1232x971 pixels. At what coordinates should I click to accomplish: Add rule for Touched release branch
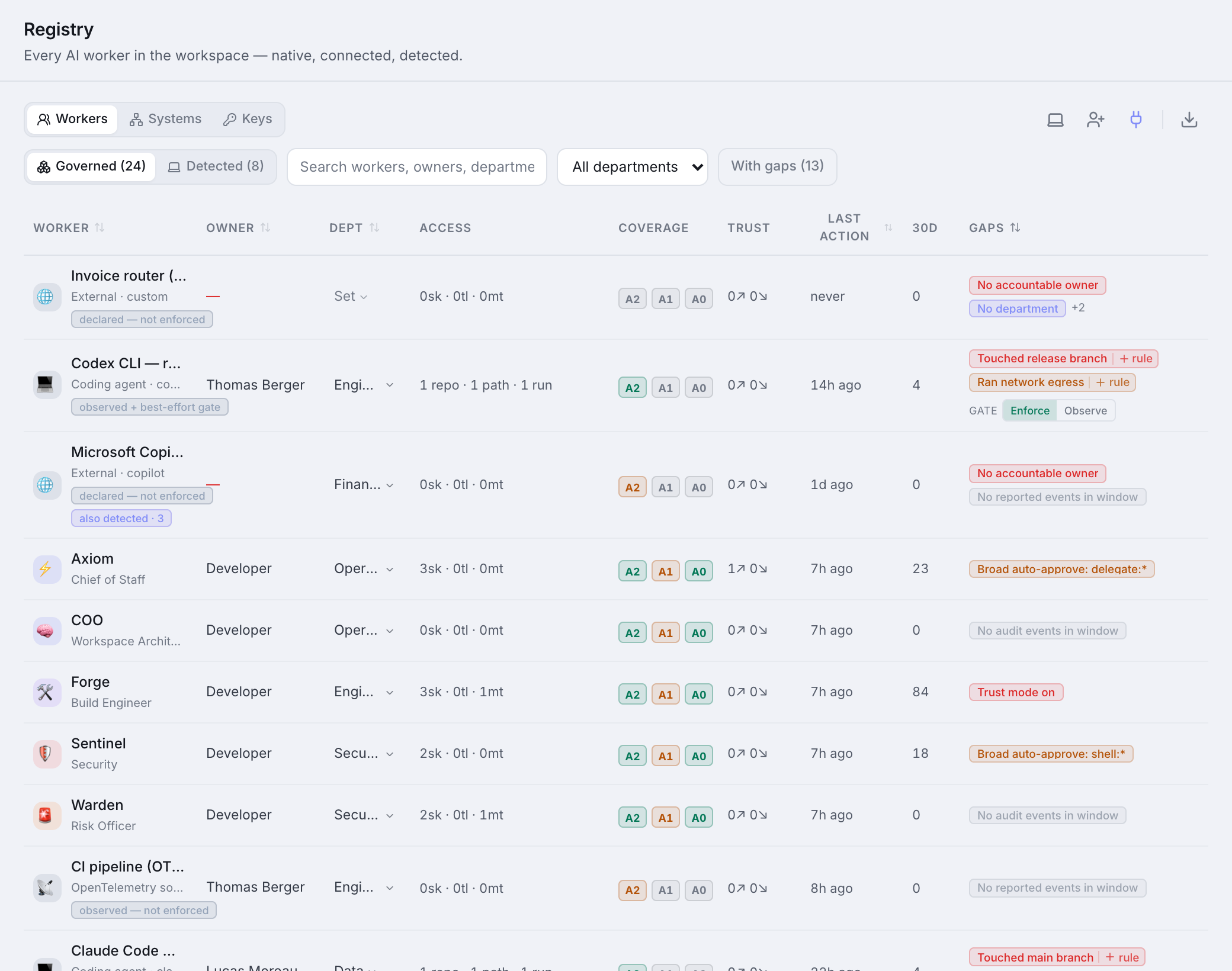pyautogui.click(x=1136, y=359)
